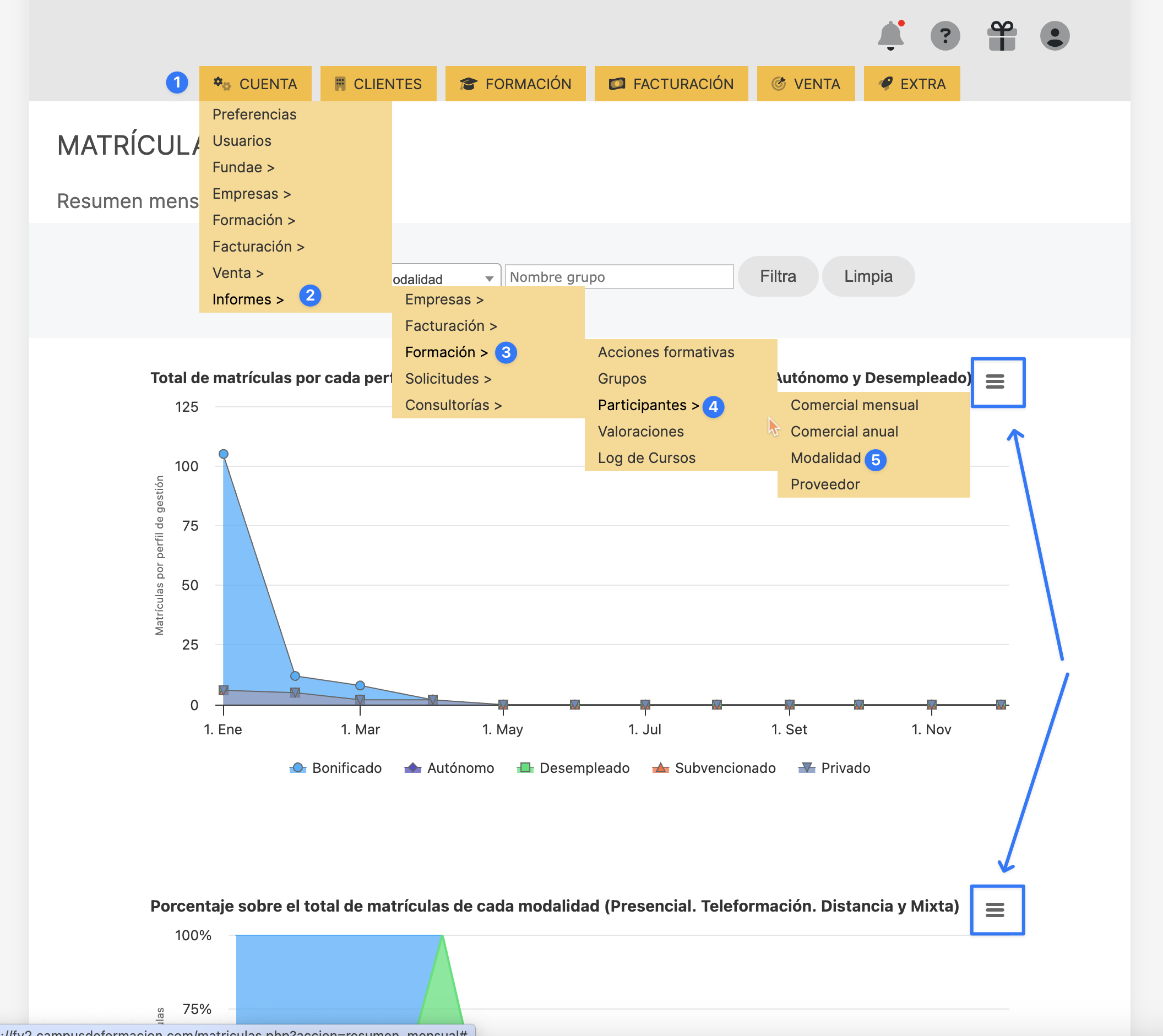Screen dimensions: 1163x1036
Task: Click the help question mark icon
Action: tap(945, 36)
